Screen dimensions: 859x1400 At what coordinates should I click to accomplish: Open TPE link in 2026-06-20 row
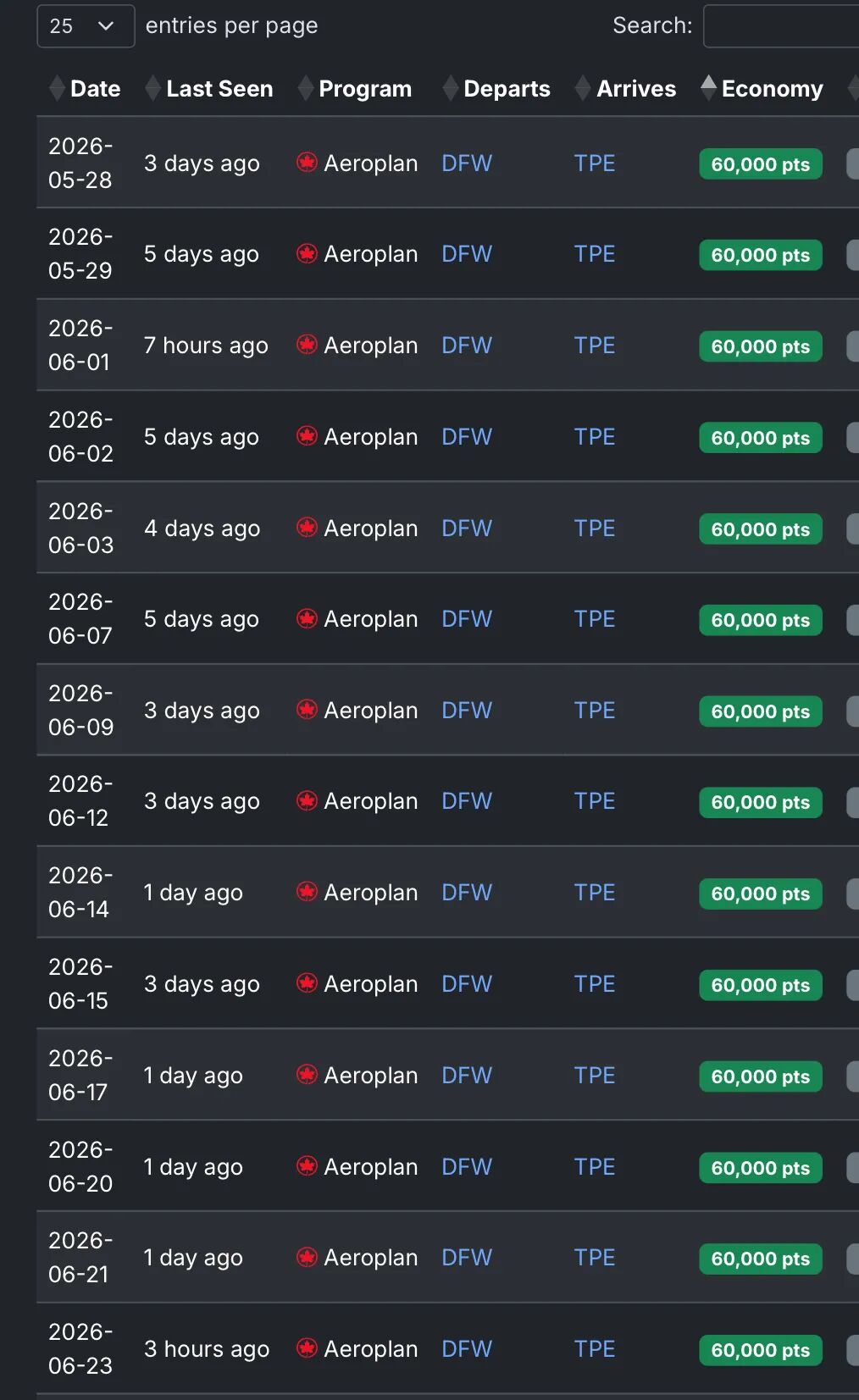click(x=595, y=1167)
